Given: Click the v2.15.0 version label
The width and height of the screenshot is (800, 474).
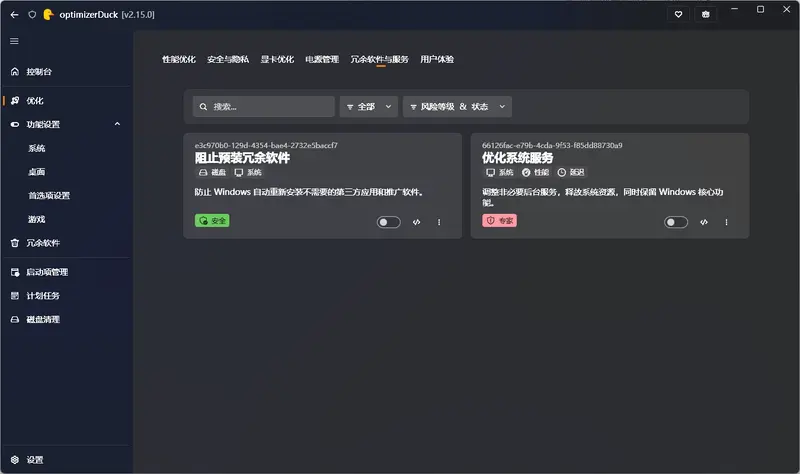Looking at the screenshot, I should (x=138, y=15).
